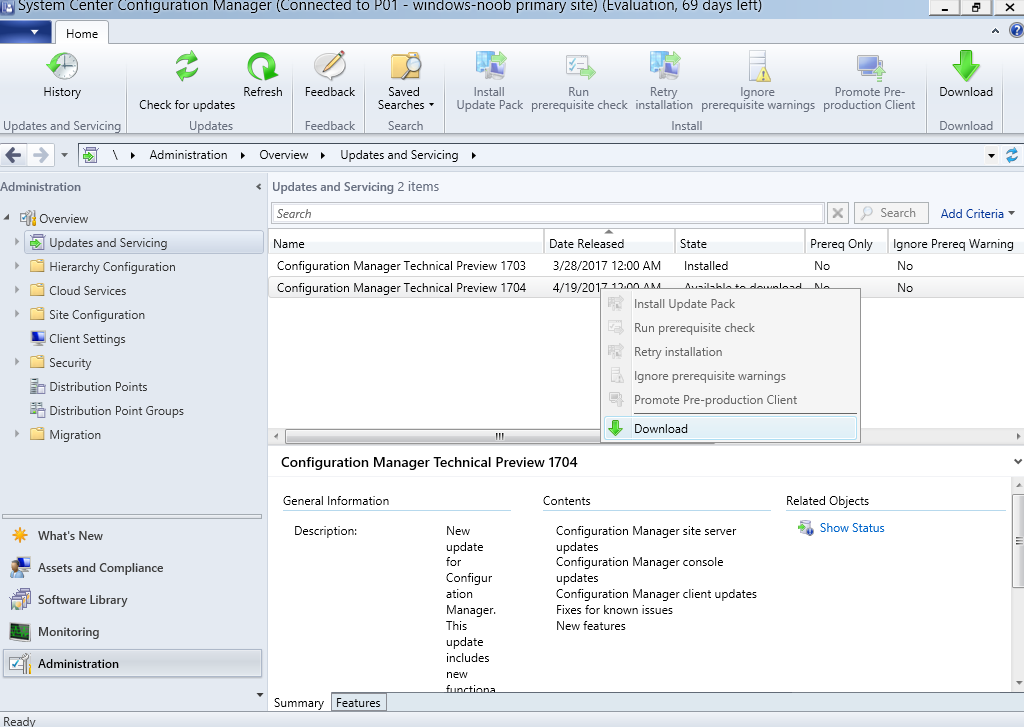
Task: Open the blue application menu dropdown
Action: 25,31
